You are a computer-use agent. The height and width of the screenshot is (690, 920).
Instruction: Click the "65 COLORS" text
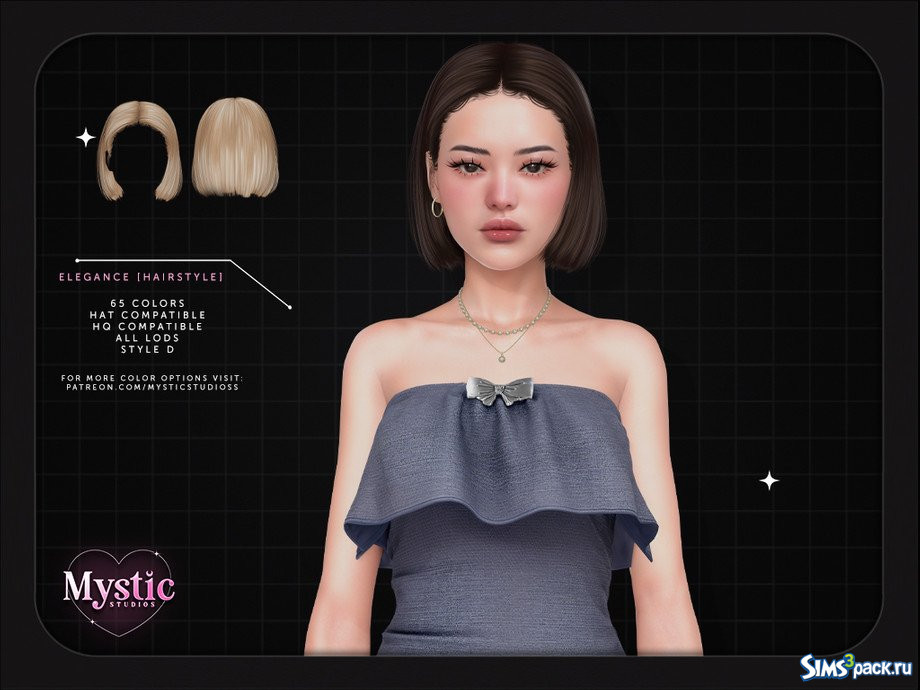point(148,303)
